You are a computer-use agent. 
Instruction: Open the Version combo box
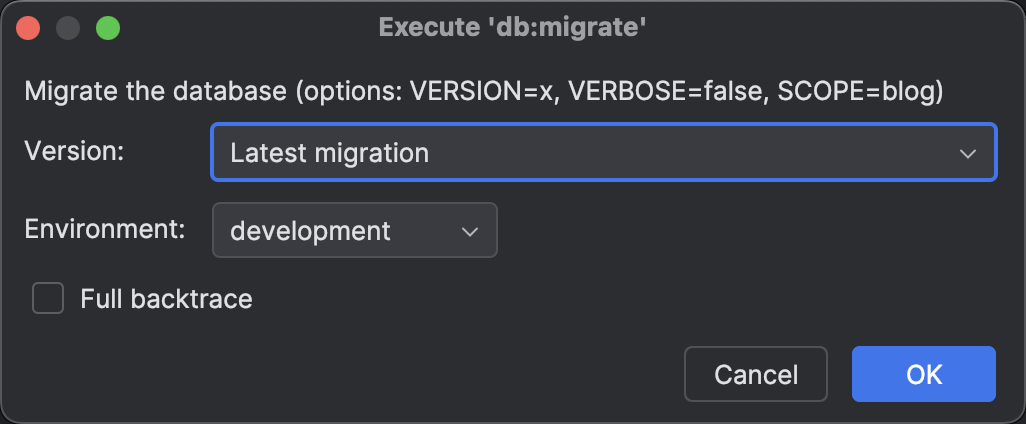pyautogui.click(x=603, y=153)
